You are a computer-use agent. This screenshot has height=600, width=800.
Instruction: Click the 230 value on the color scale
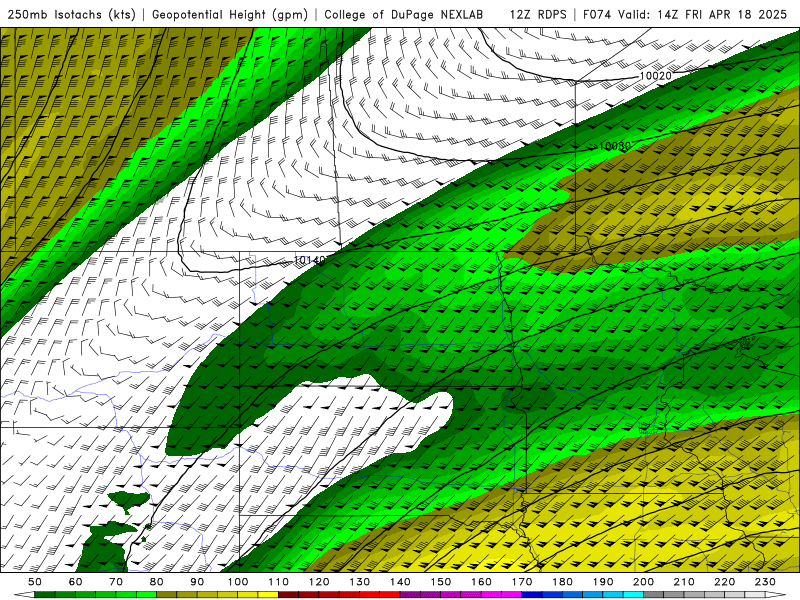point(765,582)
